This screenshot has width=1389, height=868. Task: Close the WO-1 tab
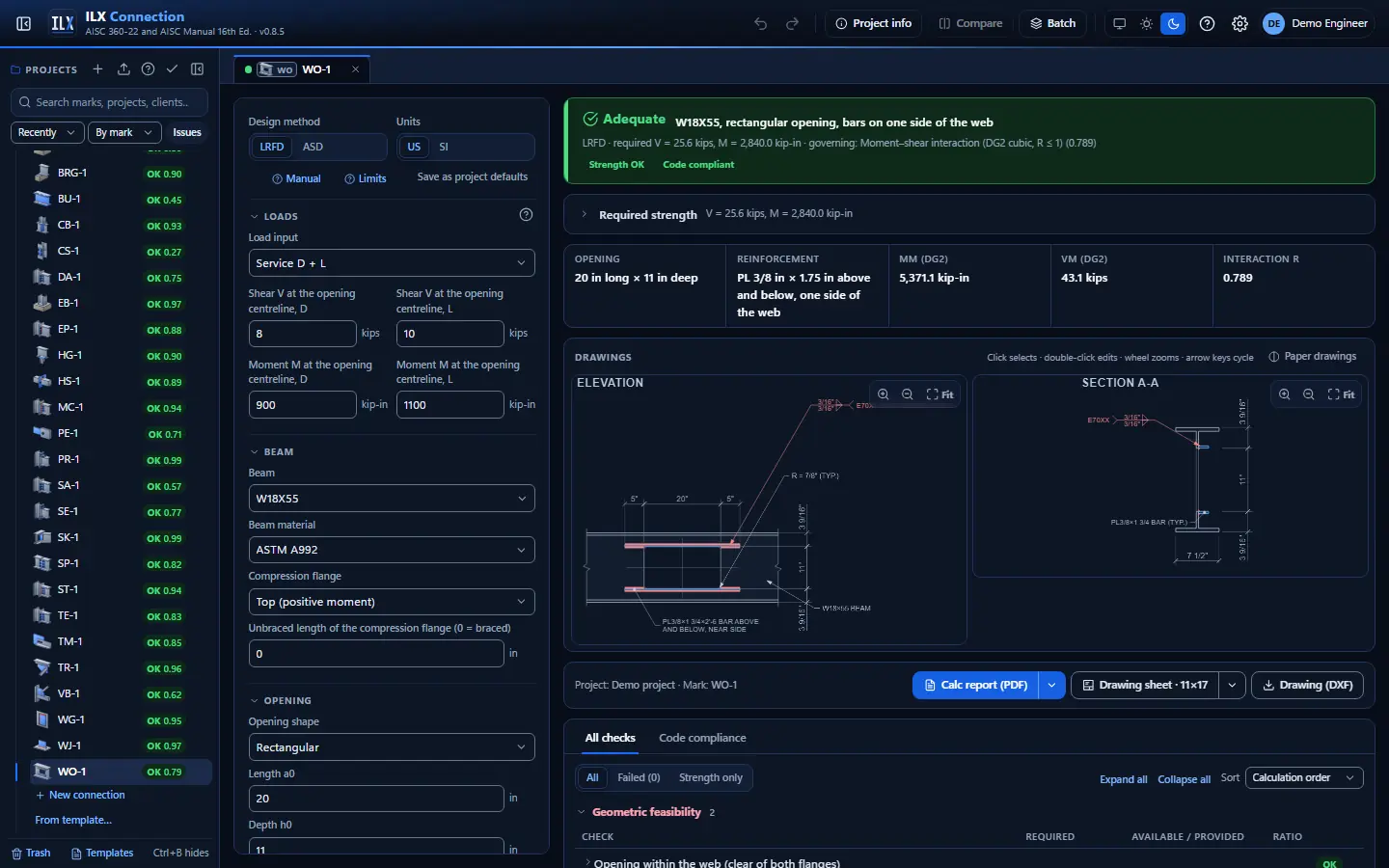(x=355, y=69)
